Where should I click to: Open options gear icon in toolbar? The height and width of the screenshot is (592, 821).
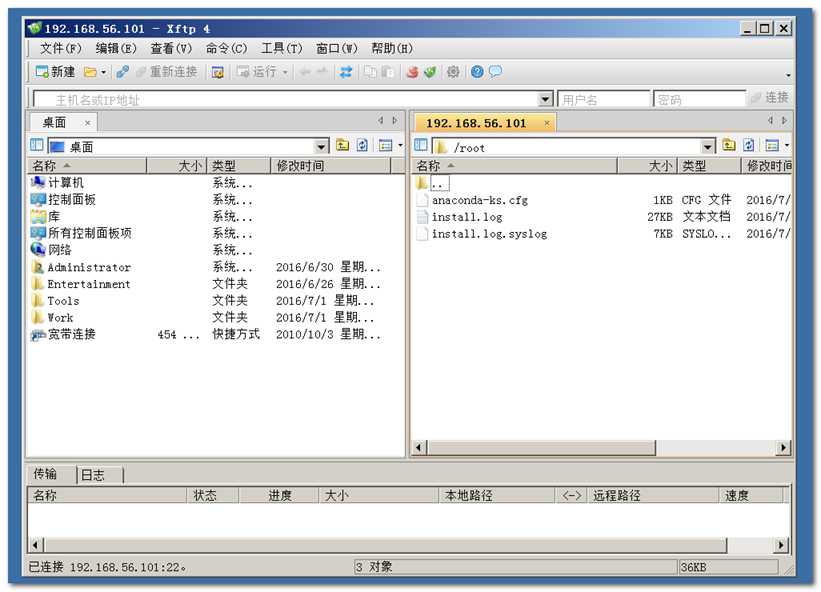point(453,72)
